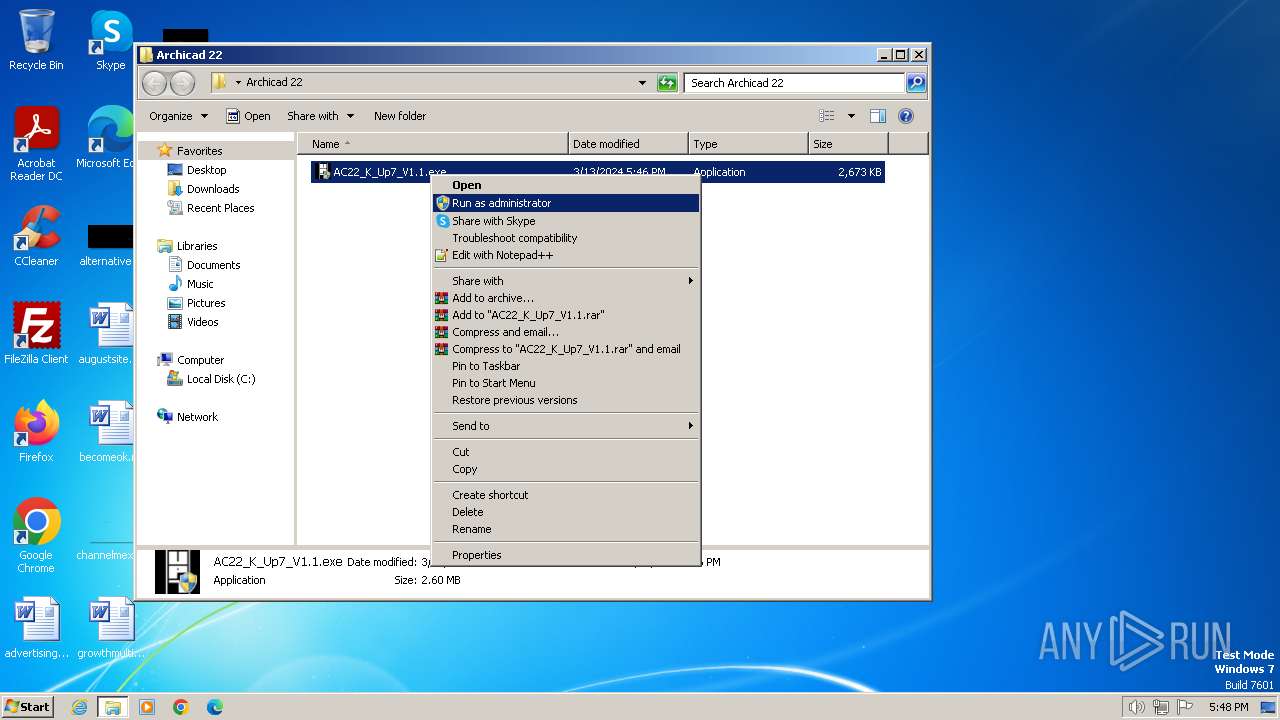Viewport: 1280px width, 720px height.
Task: Change the view layout icon
Action: coord(827,116)
